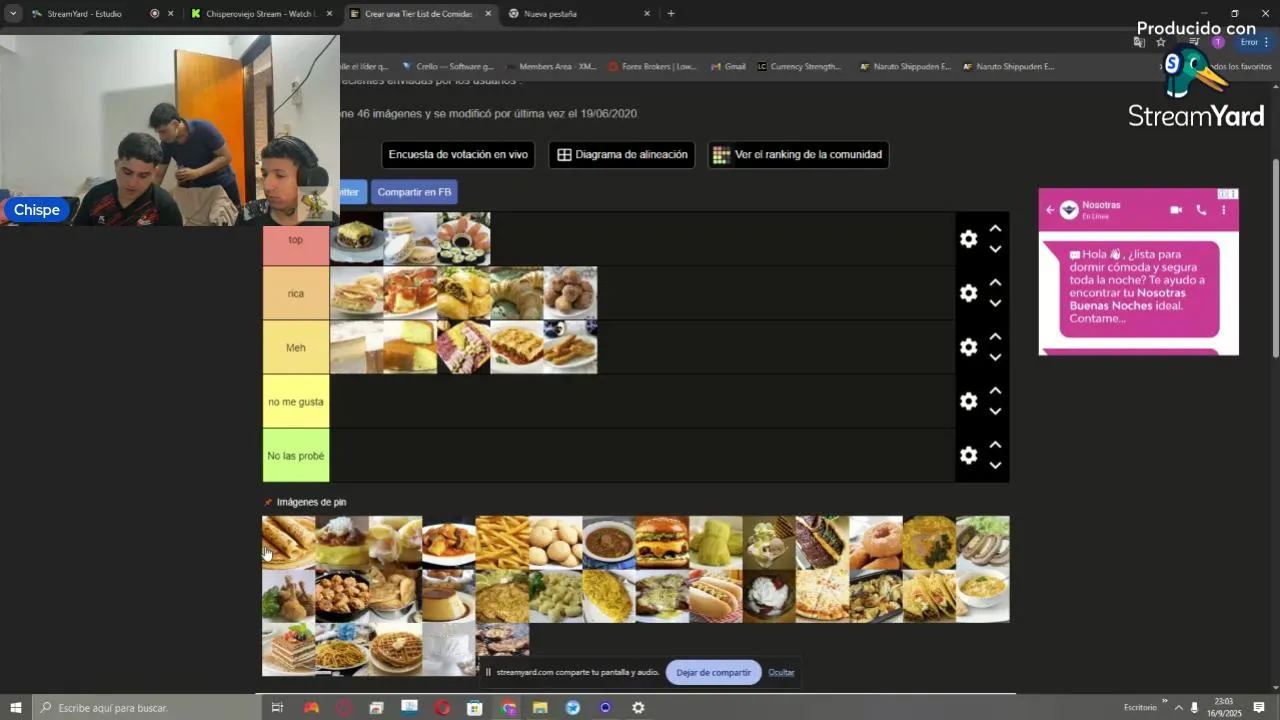Viewport: 1280px width, 720px height.
Task: Click the Encuesta de votación en vivo button
Action: coord(458,155)
